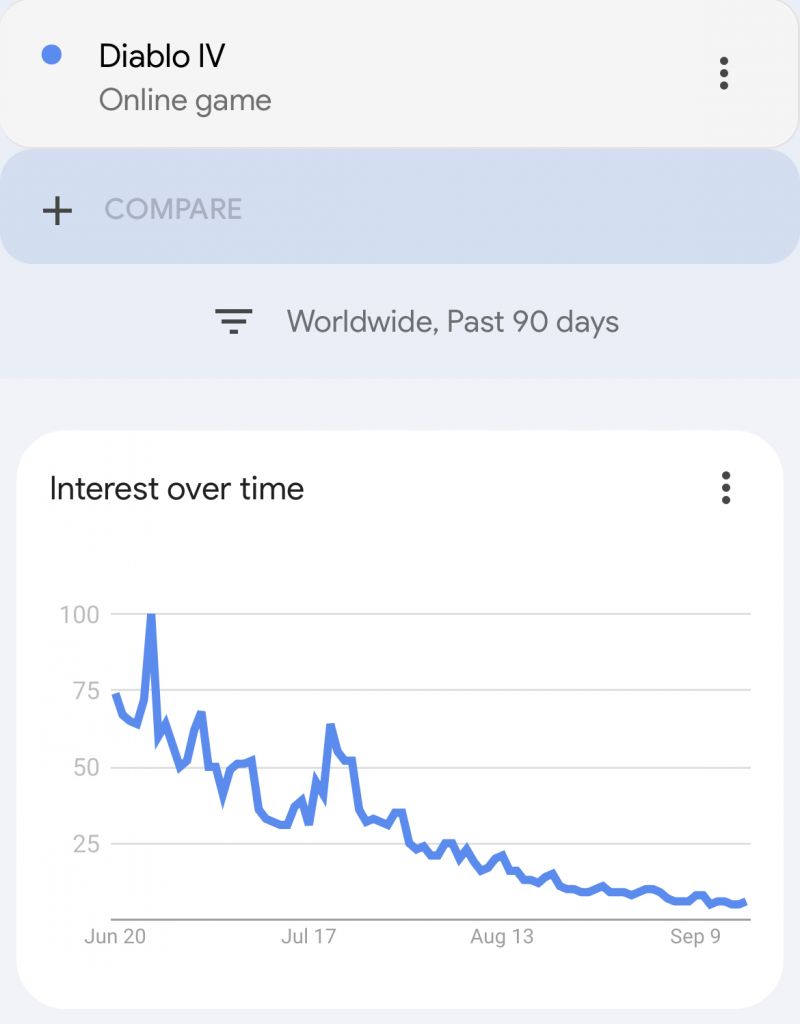Image resolution: width=800 pixels, height=1024 pixels.
Task: Click the Interest over time heading
Action: coord(176,489)
